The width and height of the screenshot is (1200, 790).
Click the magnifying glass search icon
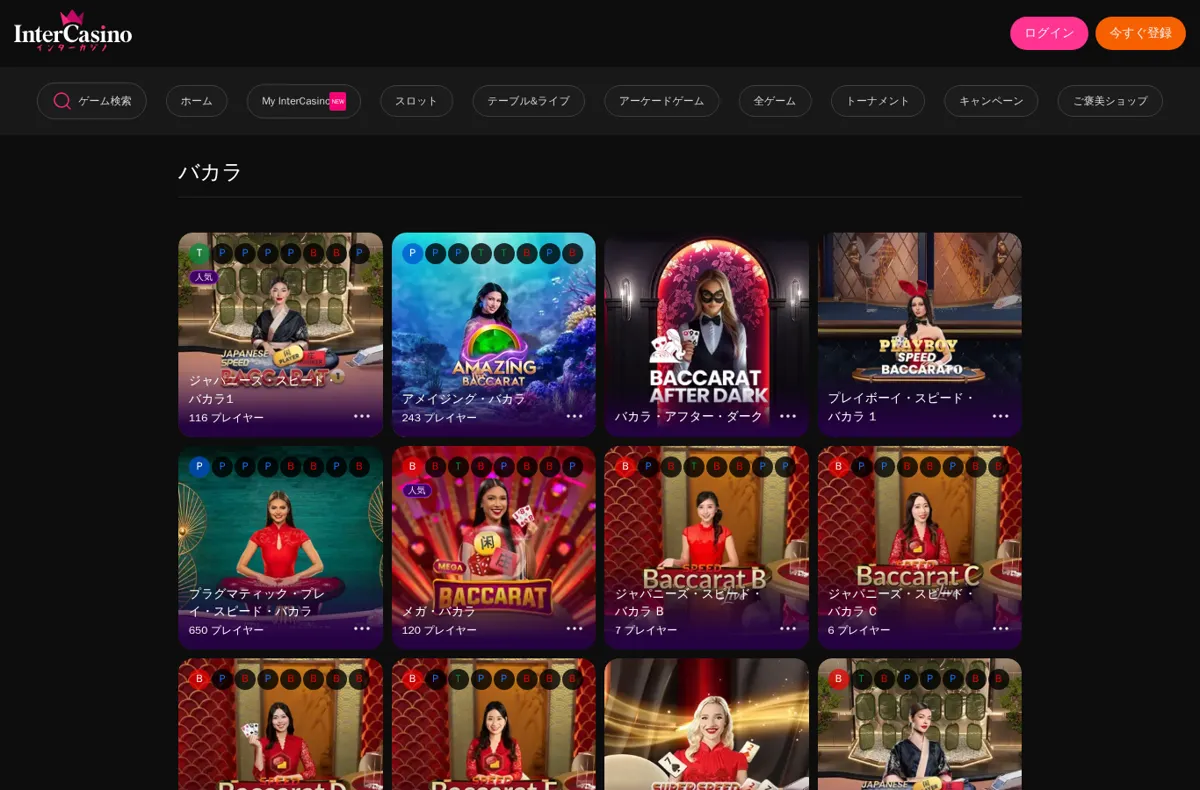click(x=62, y=101)
